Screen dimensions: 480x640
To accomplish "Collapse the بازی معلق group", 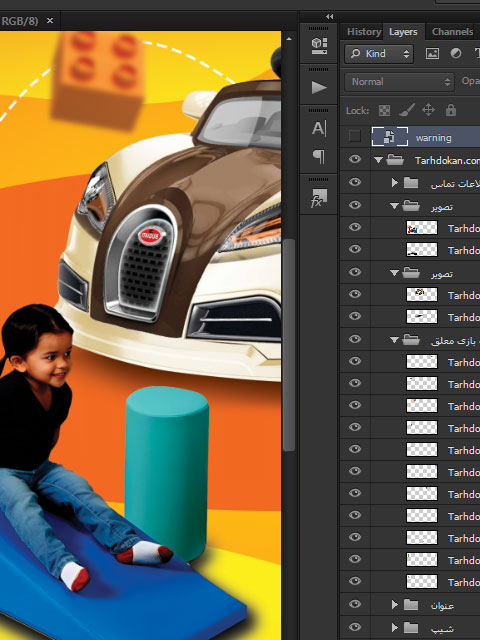I will (394, 340).
